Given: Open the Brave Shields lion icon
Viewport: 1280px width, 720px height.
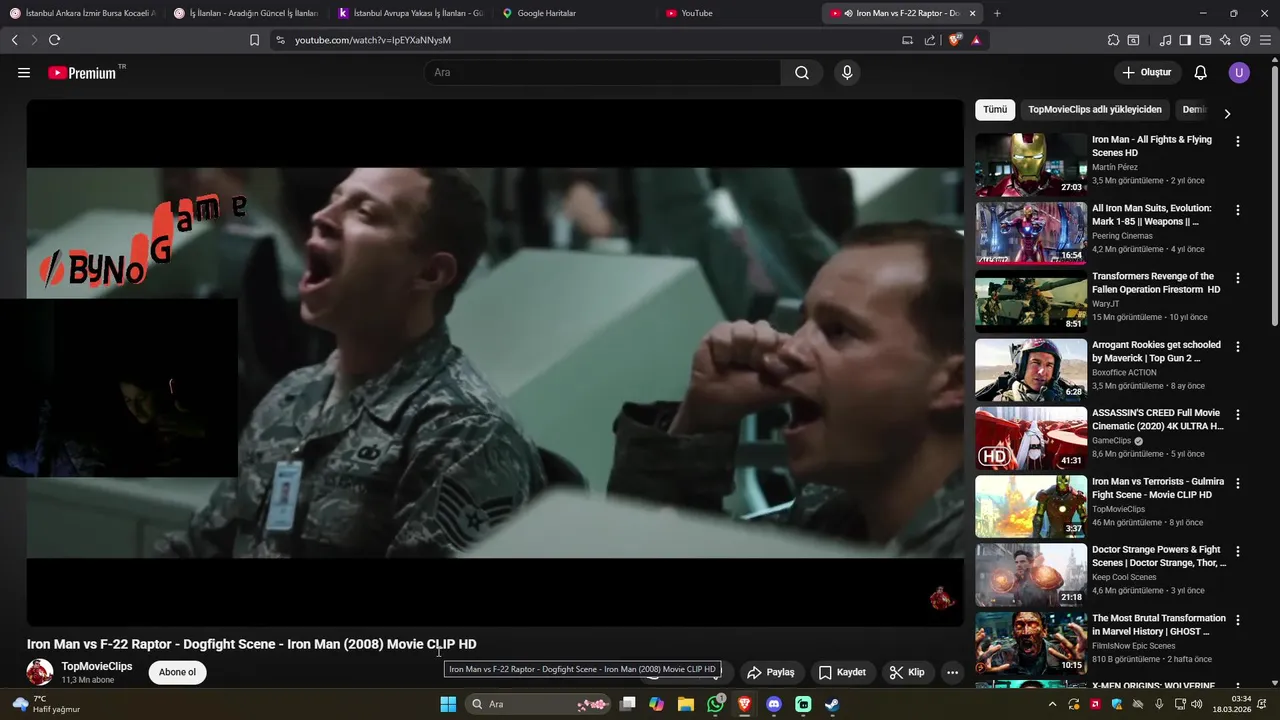Looking at the screenshot, I should pyautogui.click(x=955, y=40).
